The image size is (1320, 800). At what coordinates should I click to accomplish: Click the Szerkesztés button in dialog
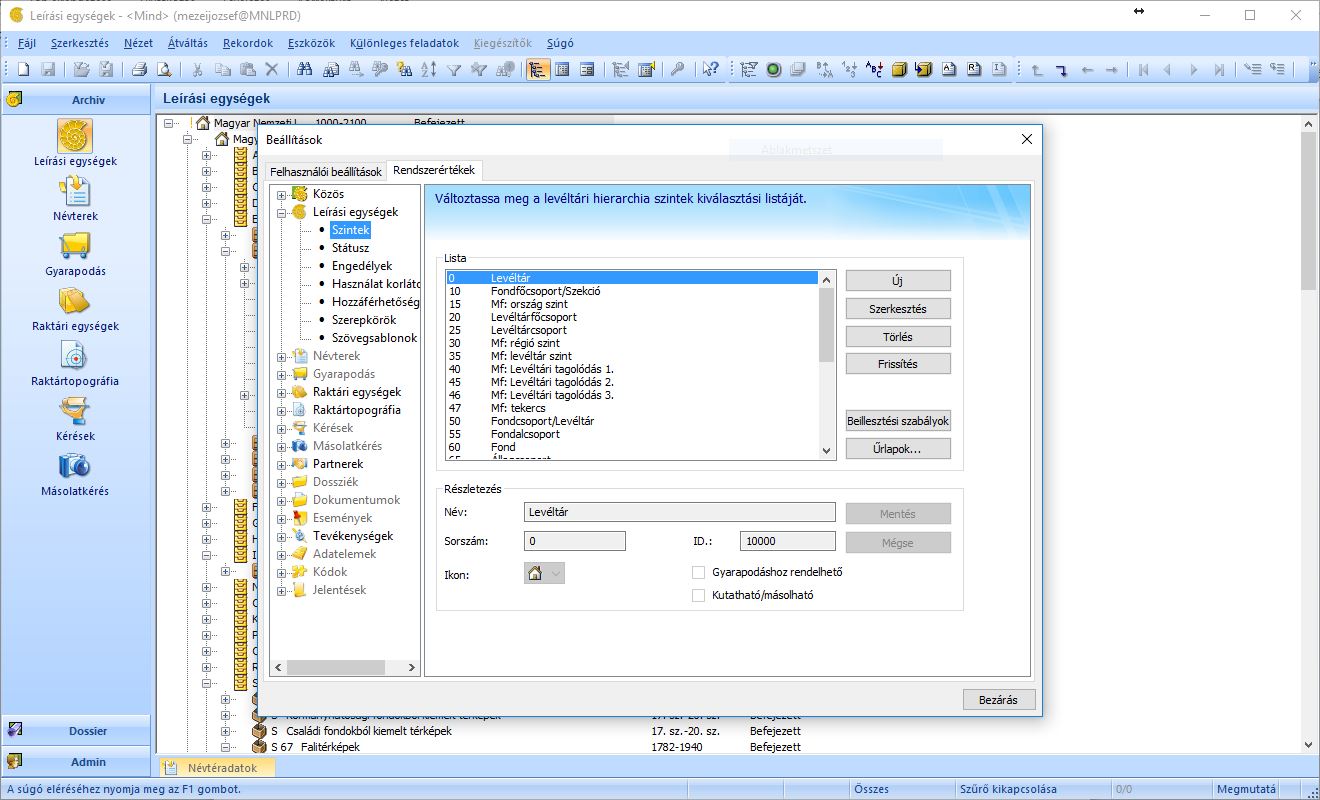[x=898, y=309]
